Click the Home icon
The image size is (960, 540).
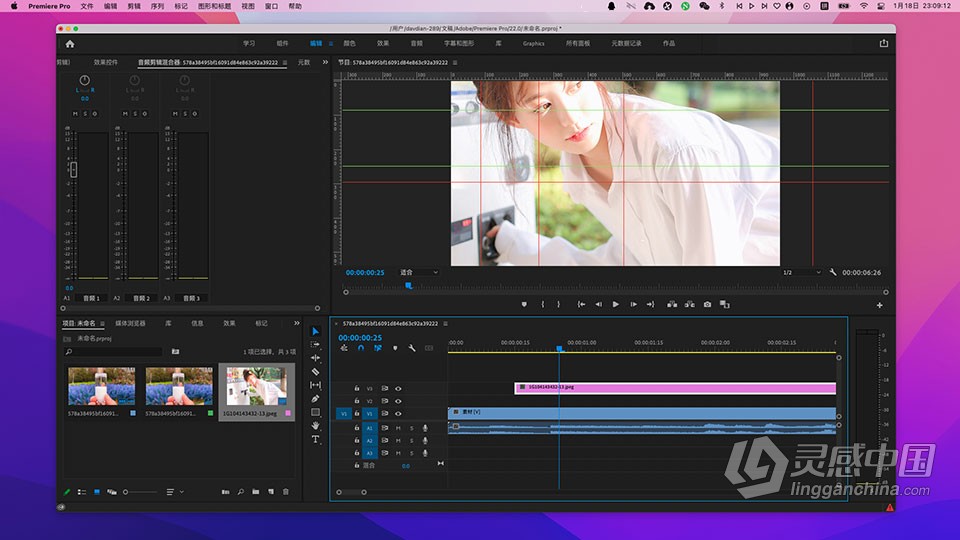(70, 44)
